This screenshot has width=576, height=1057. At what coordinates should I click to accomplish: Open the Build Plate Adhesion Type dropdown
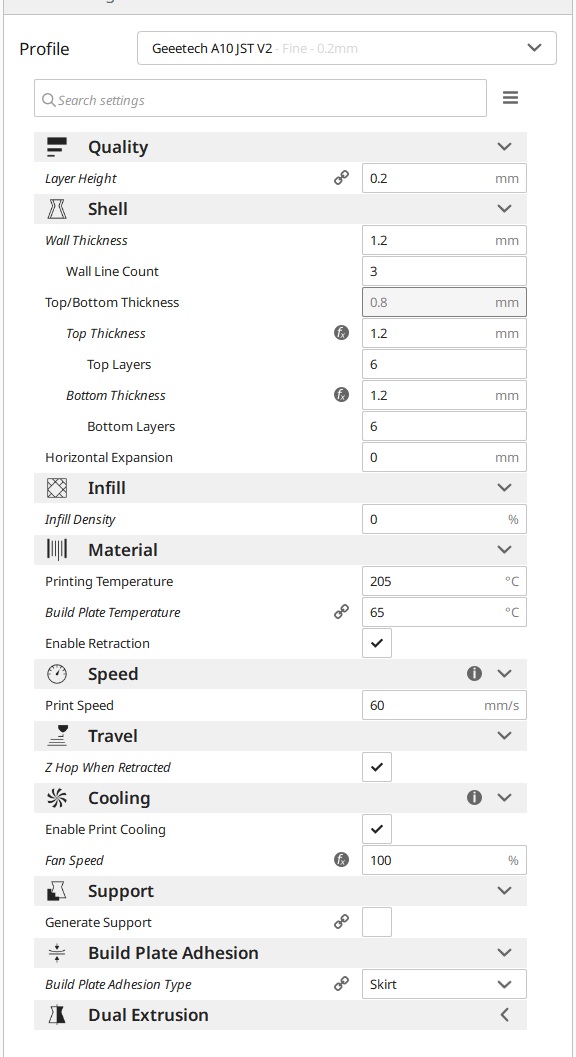[444, 984]
